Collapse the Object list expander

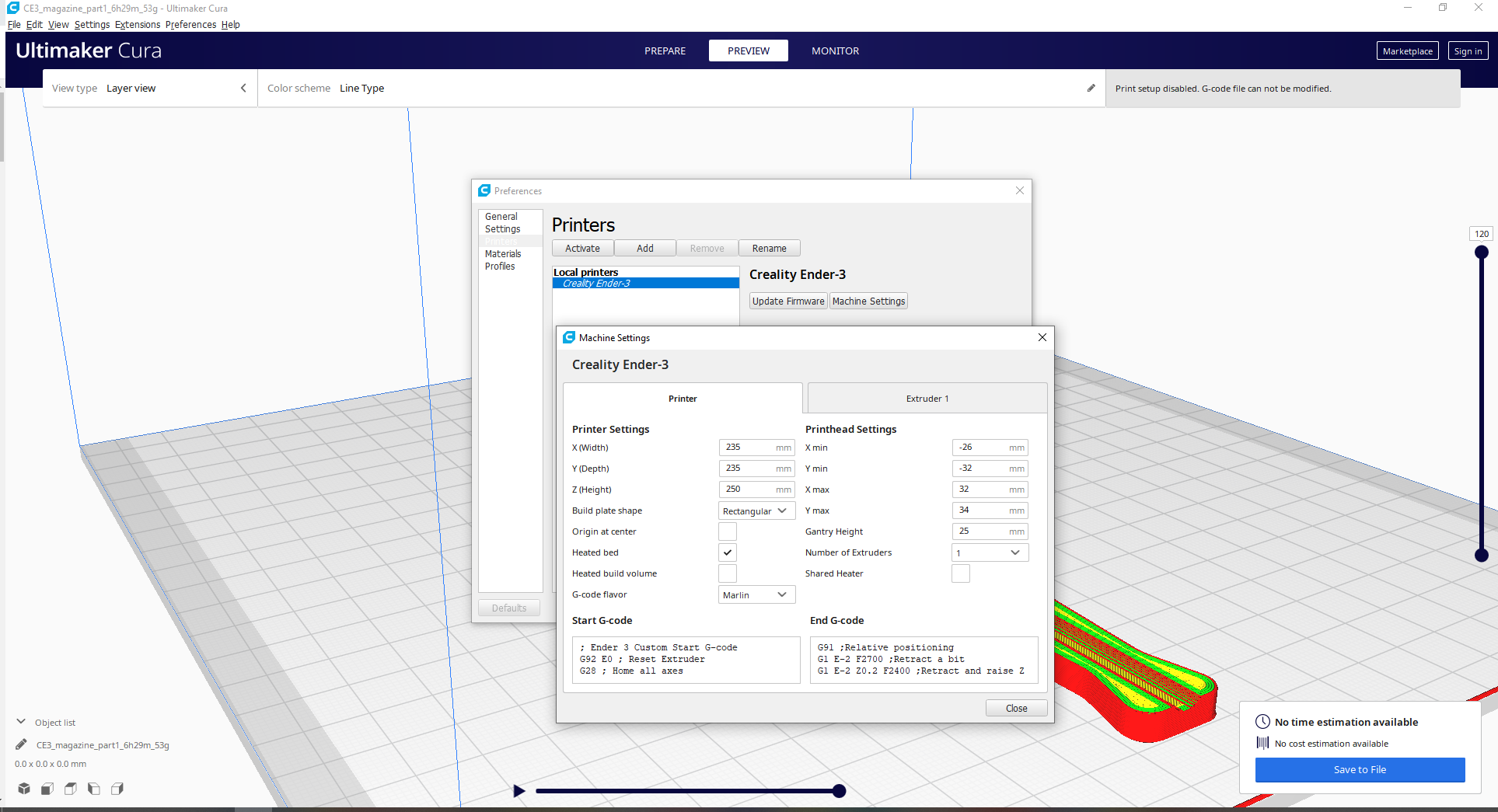point(22,722)
